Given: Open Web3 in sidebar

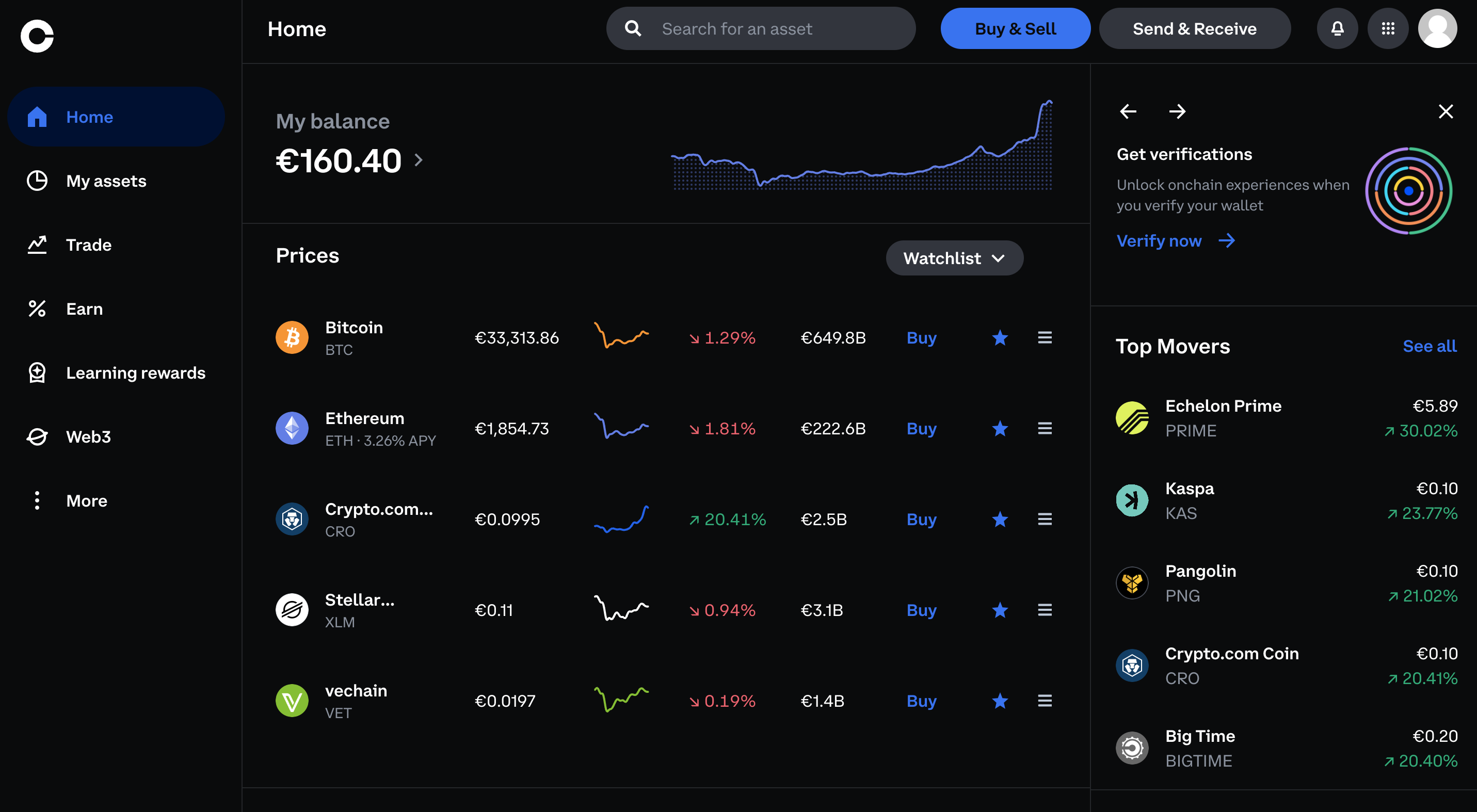Looking at the screenshot, I should click(115, 436).
